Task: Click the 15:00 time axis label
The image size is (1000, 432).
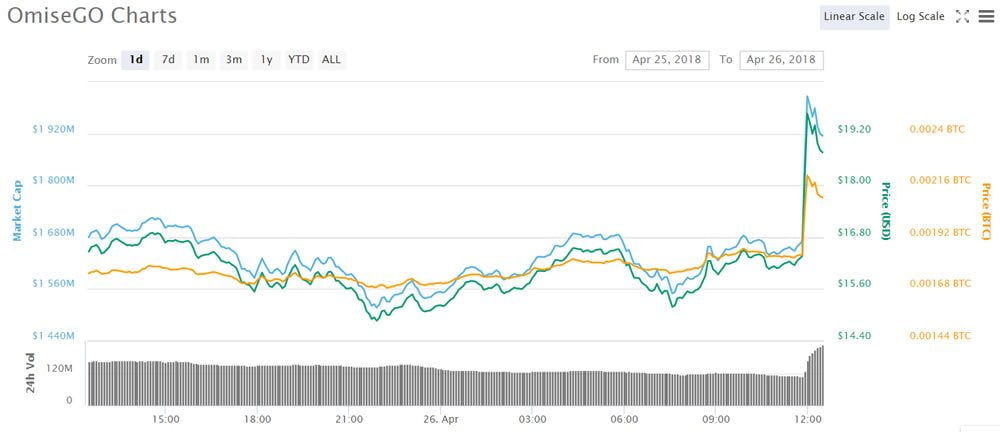Action: pyautogui.click(x=165, y=419)
